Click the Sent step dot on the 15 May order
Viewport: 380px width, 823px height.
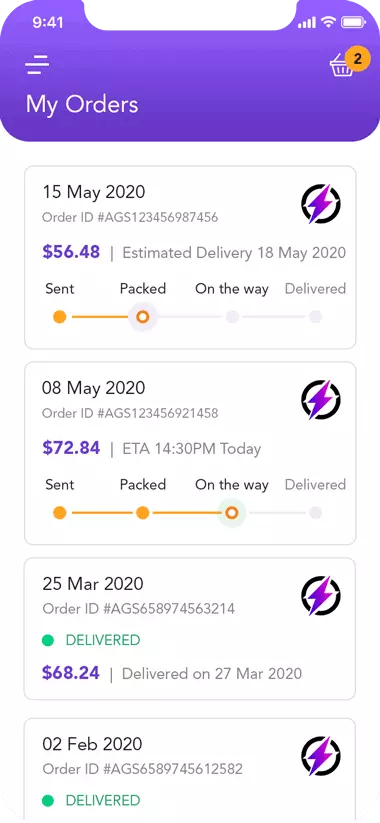tap(60, 317)
